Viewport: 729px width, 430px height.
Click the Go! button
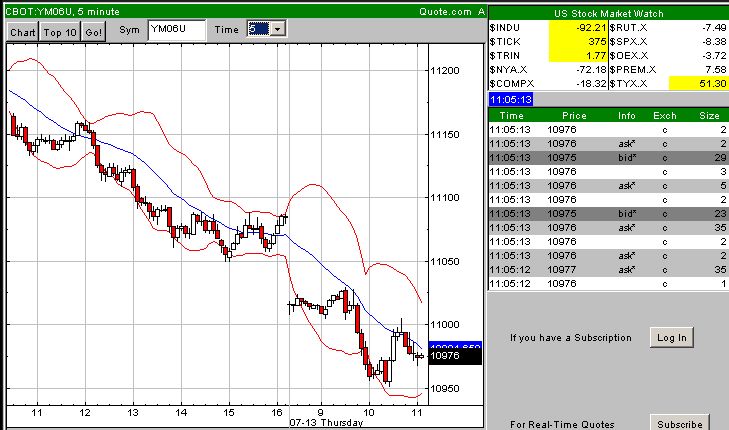point(93,32)
